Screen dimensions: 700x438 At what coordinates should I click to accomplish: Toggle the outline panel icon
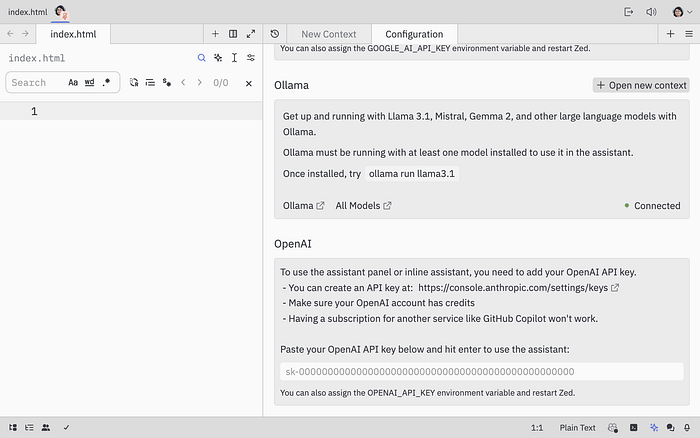tap(29, 428)
